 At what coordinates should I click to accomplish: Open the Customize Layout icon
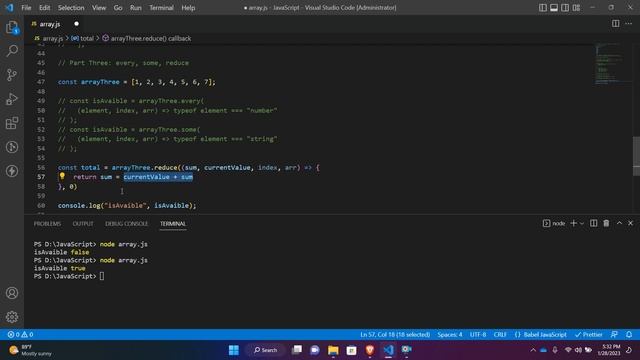pyautogui.click(x=576, y=8)
